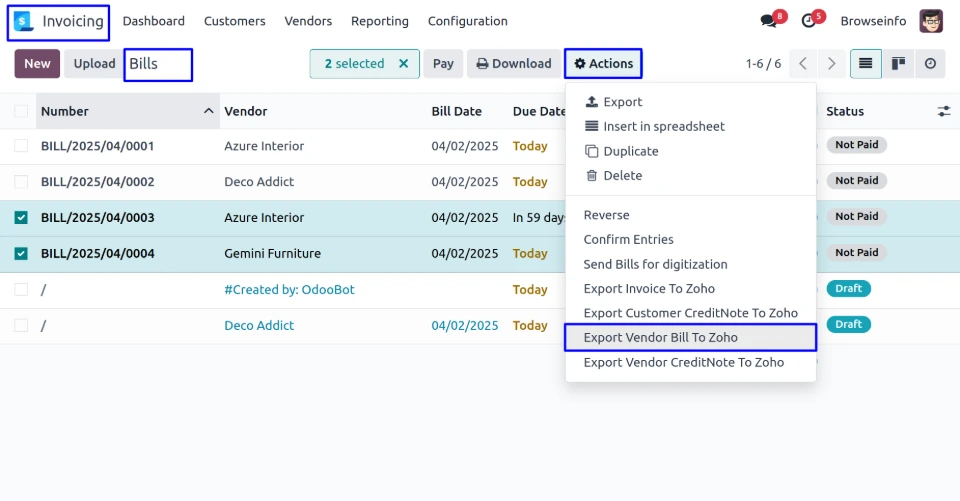Open column settings adjust icon
960x501 pixels.
tap(943, 111)
